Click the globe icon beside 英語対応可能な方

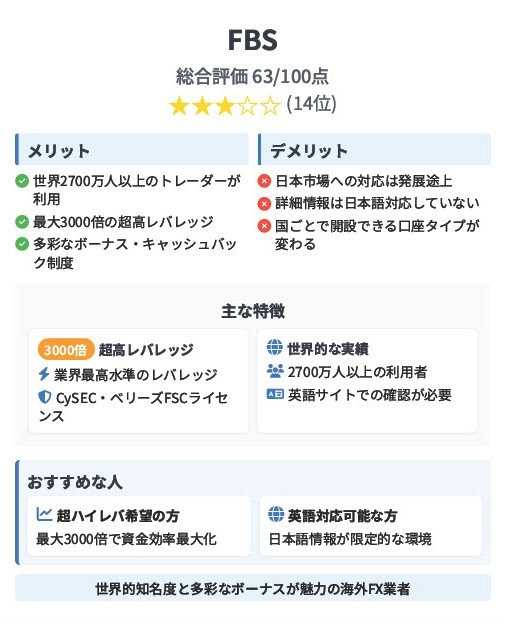point(276,514)
